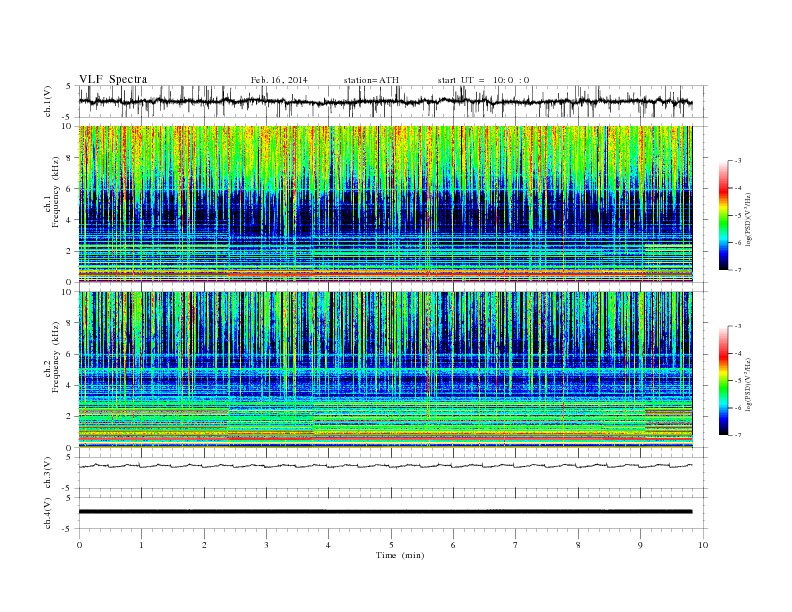Click the "3" tick on the time axis
Image resolution: width=792 pixels, height=612 pixels.
[266, 545]
